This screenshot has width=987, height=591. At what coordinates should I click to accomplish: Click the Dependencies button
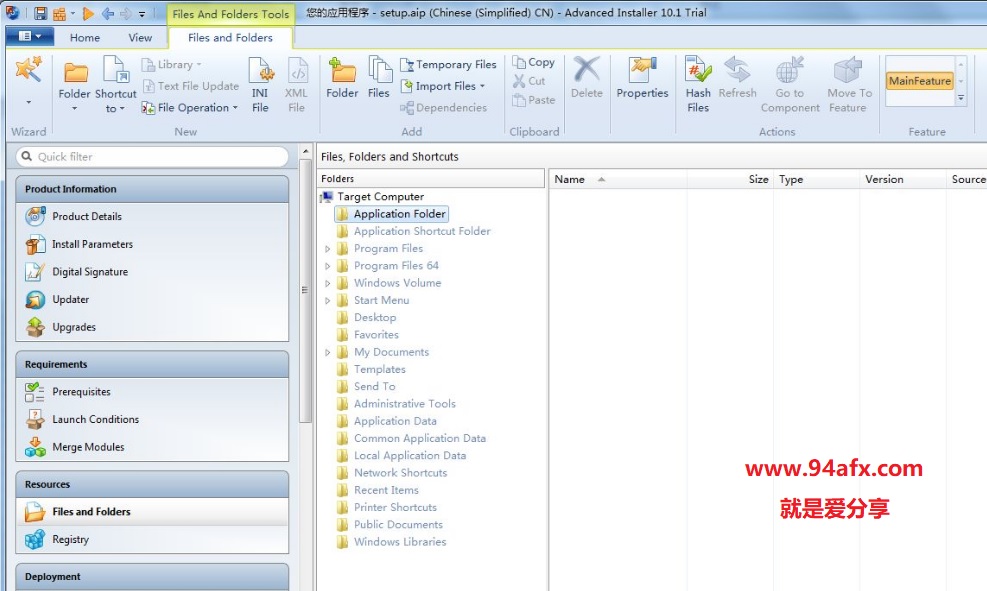[443, 108]
